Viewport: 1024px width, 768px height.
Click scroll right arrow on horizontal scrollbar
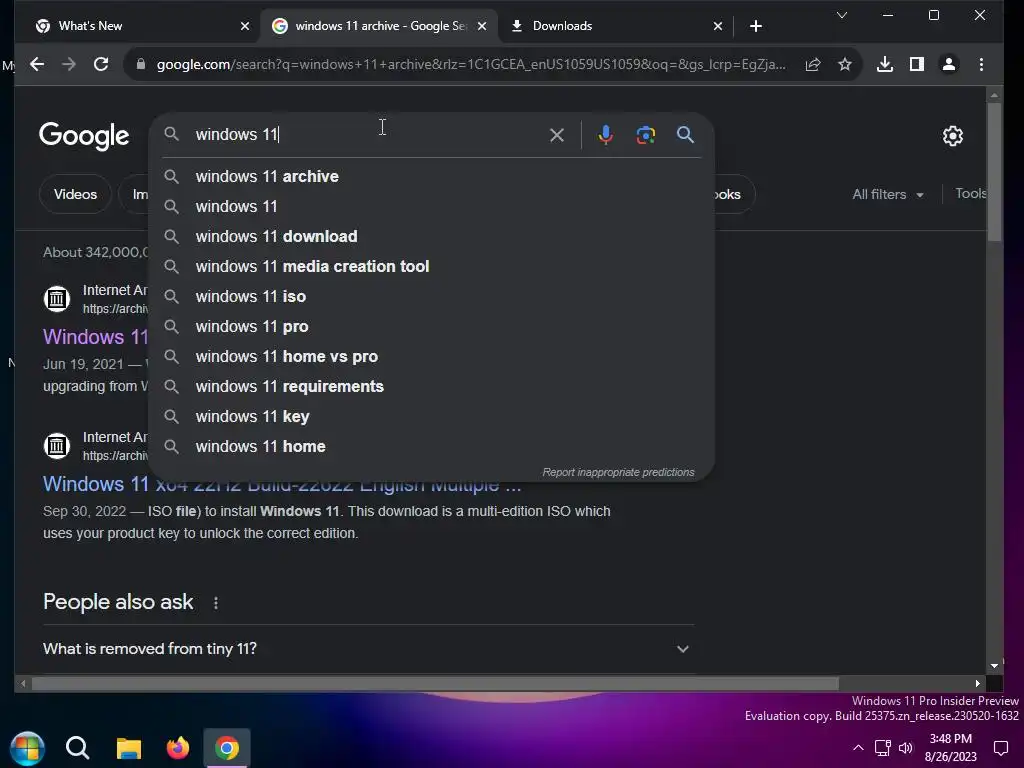[978, 684]
